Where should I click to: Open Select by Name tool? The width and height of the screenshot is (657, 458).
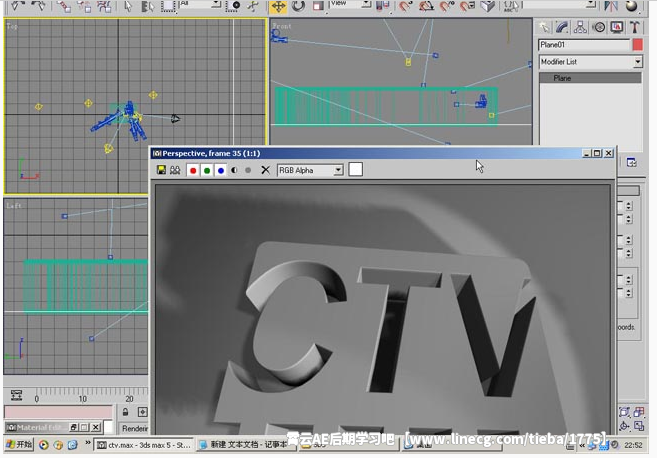point(147,6)
